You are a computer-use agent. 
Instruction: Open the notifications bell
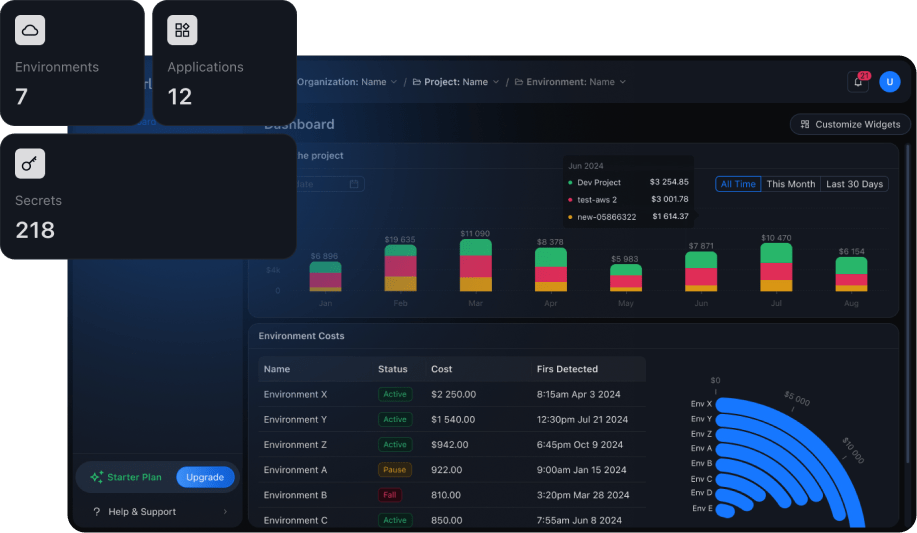(x=858, y=82)
